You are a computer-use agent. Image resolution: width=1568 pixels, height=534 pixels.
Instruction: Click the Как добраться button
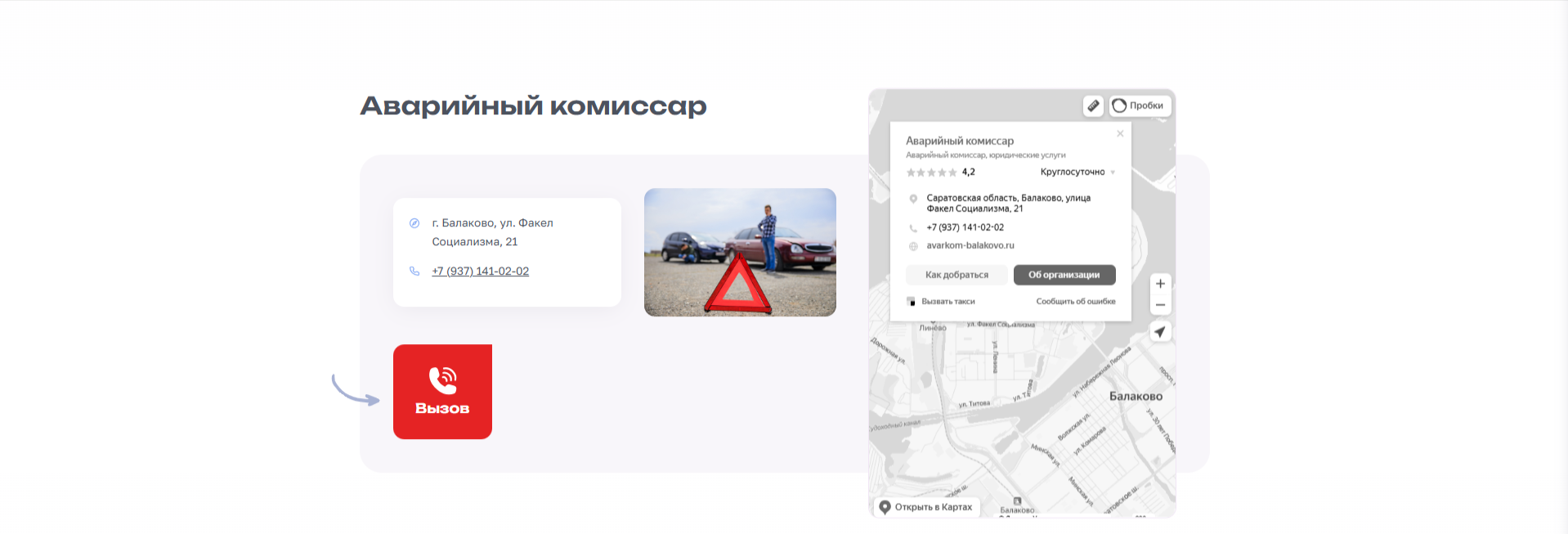956,275
